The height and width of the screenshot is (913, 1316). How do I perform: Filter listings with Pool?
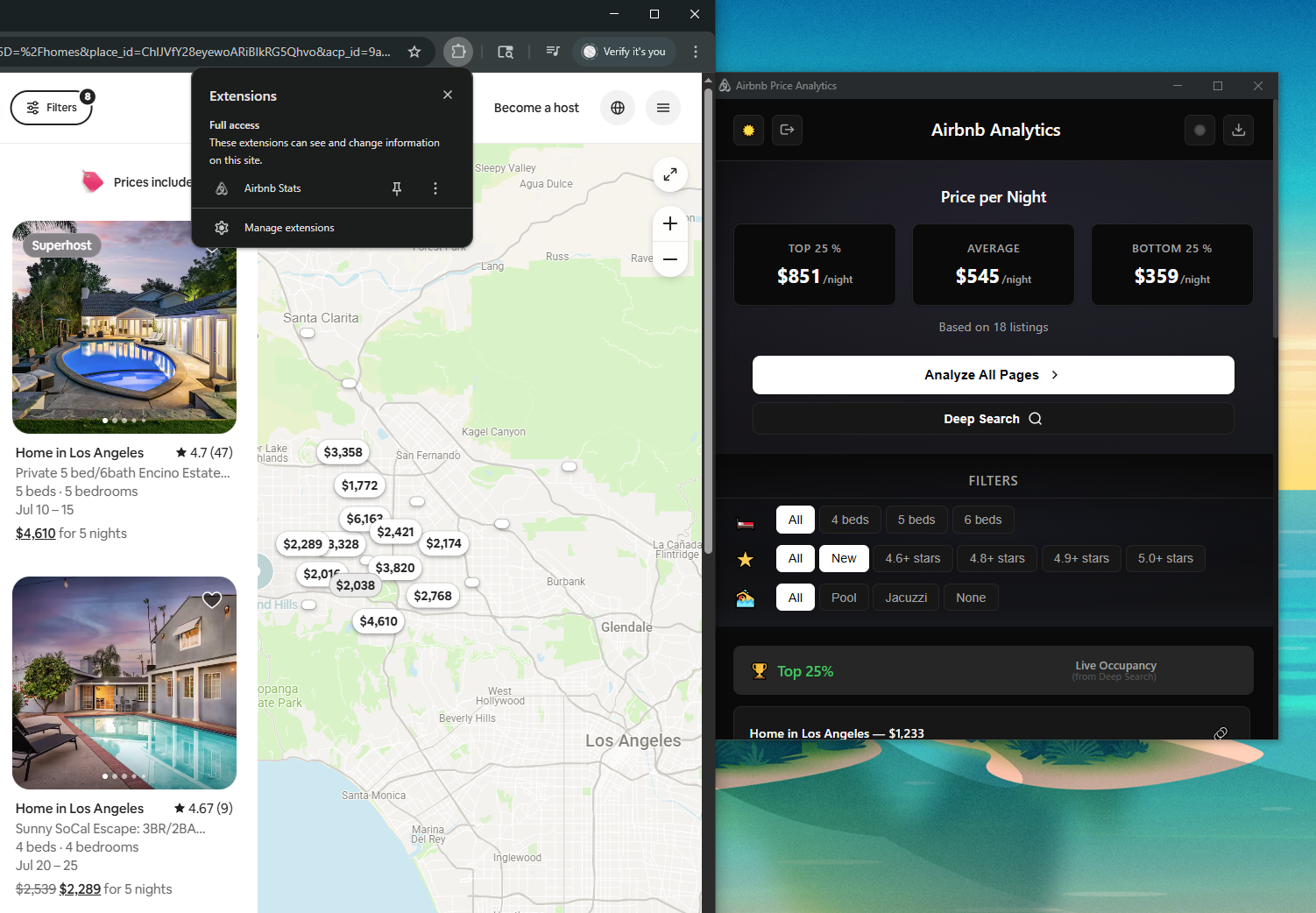point(844,598)
